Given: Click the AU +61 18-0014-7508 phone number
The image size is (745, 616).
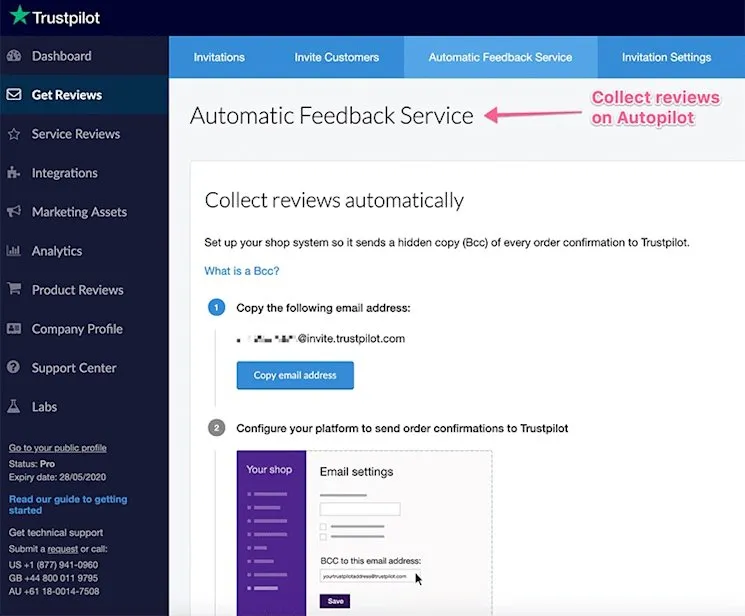Looking at the screenshot, I should (54, 591).
